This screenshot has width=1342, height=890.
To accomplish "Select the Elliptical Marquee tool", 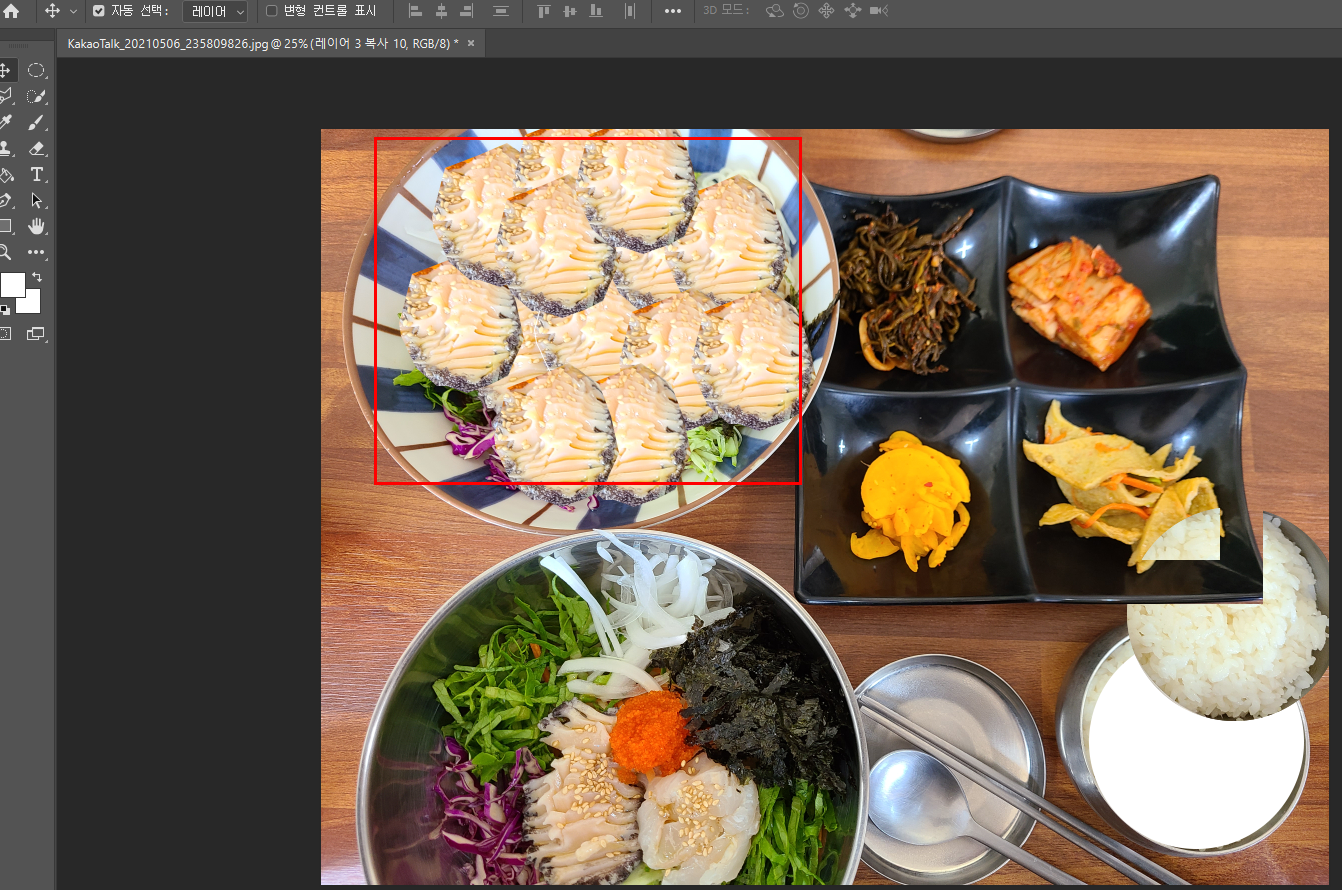I will point(36,70).
